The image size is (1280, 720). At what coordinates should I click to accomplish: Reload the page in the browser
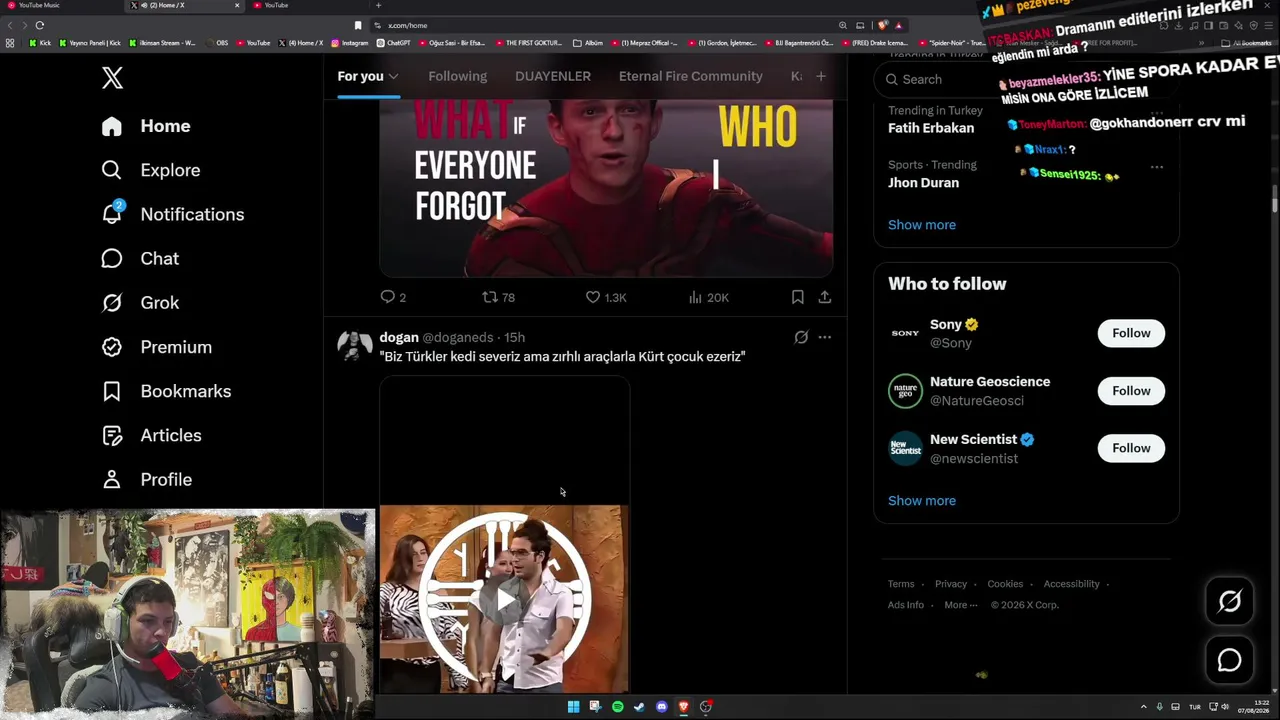click(40, 25)
